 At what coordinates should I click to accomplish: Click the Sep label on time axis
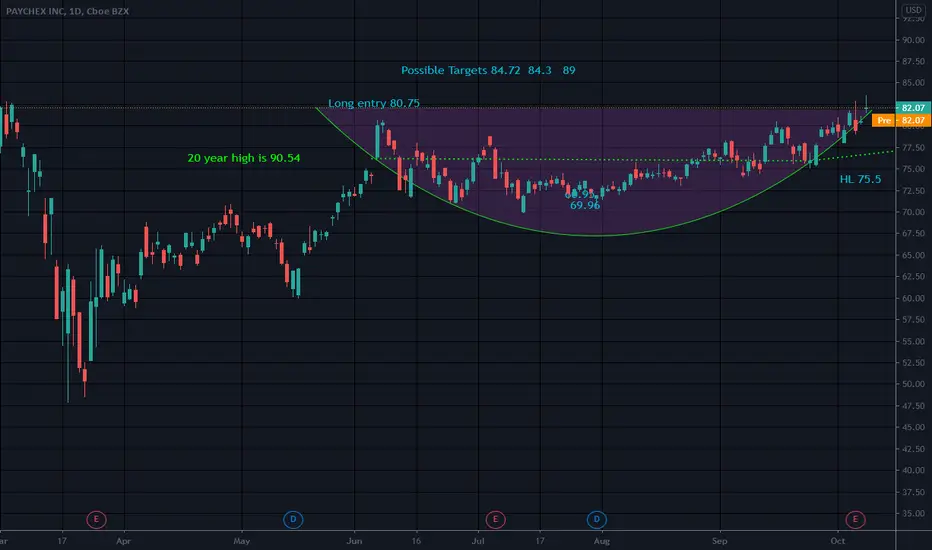coord(719,541)
